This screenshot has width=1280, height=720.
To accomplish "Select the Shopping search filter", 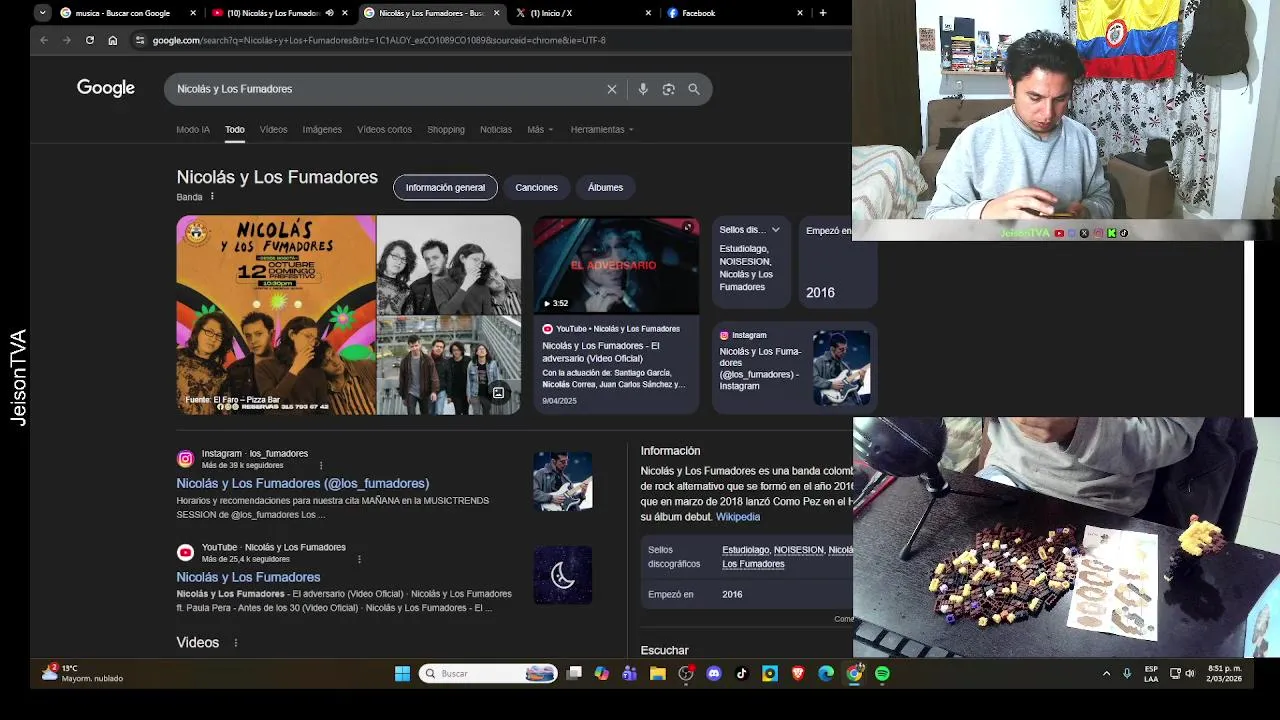I will (x=446, y=129).
